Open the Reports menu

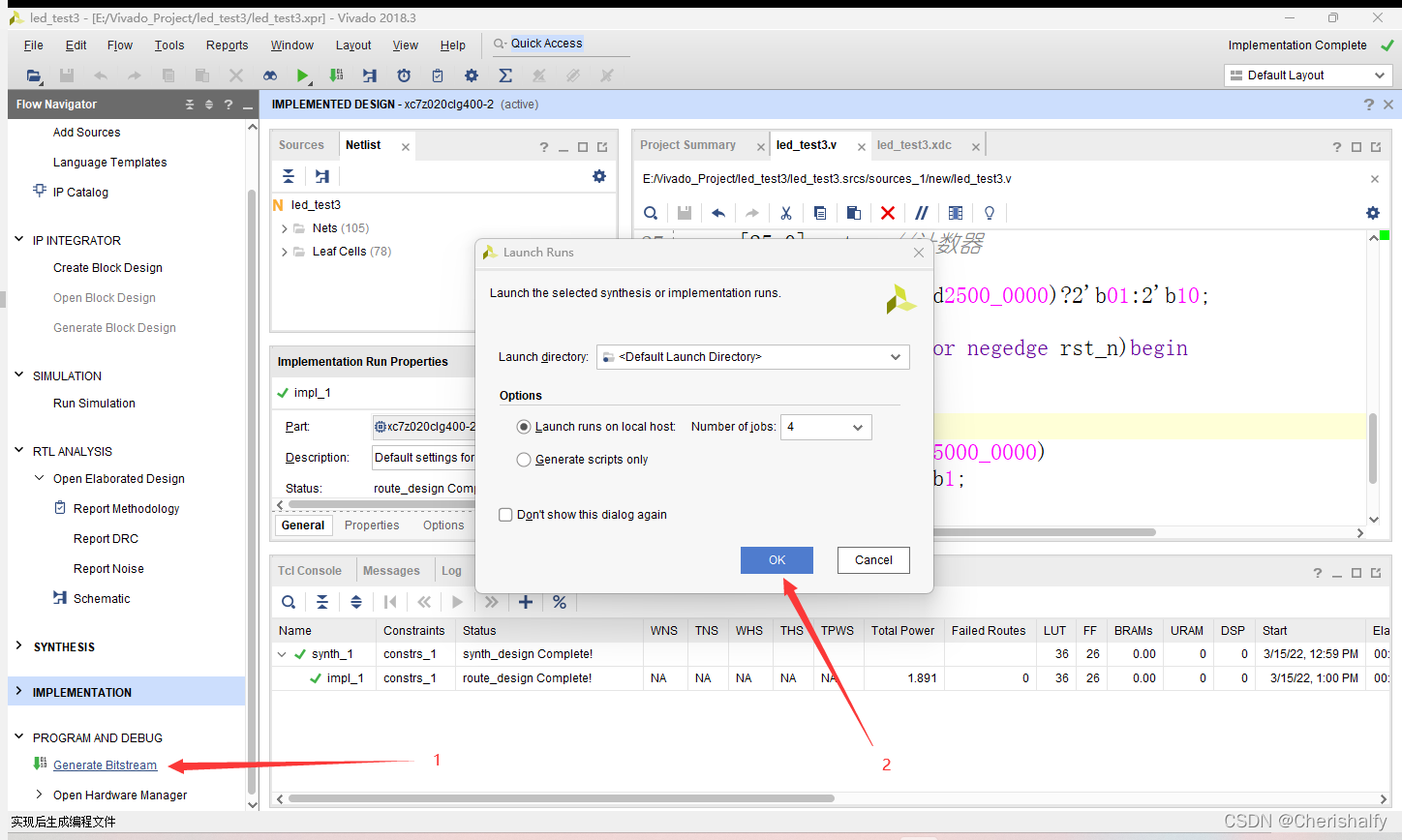[x=228, y=45]
